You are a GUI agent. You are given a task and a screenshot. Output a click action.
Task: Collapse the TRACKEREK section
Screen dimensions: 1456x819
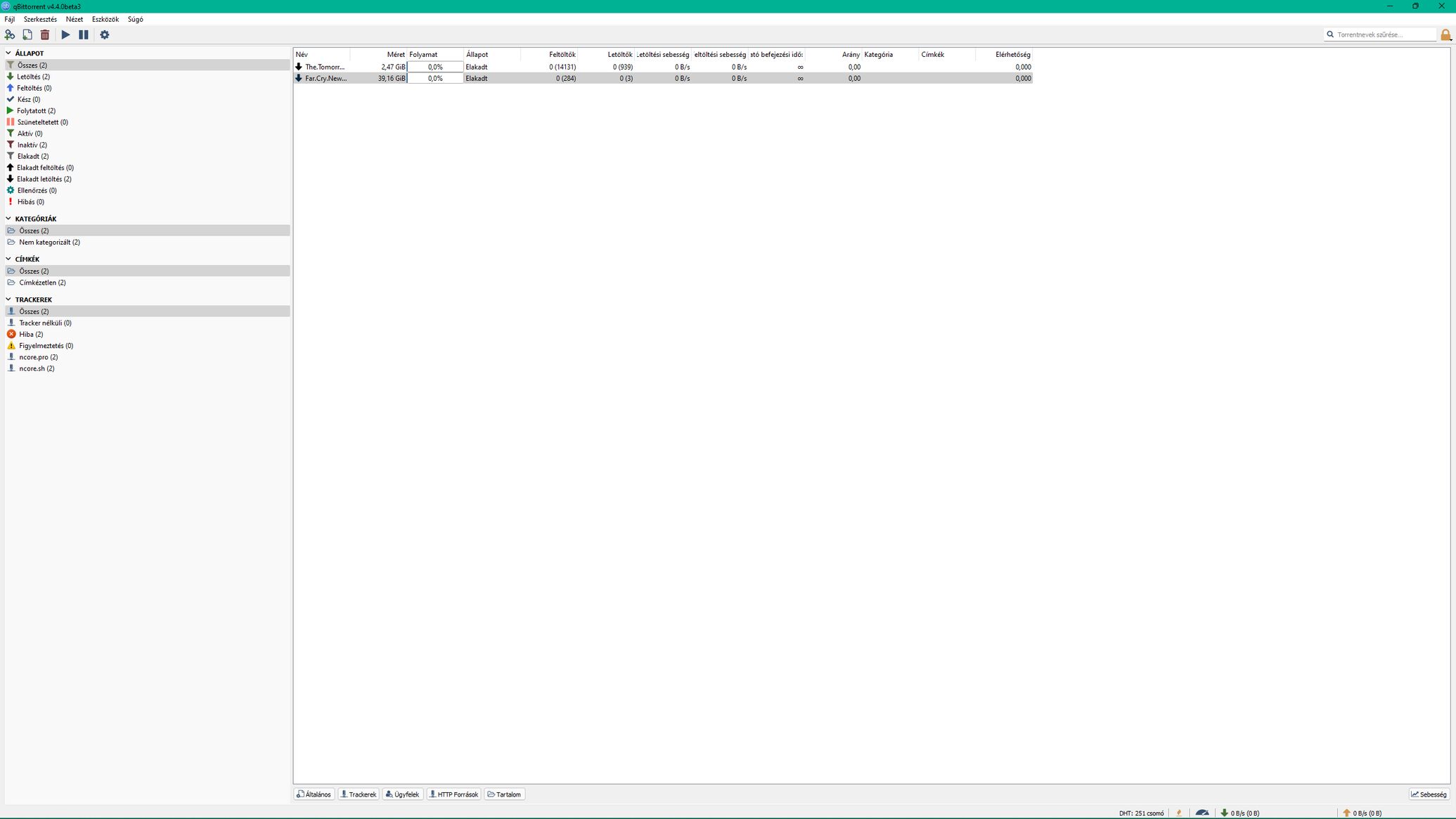tap(8, 299)
